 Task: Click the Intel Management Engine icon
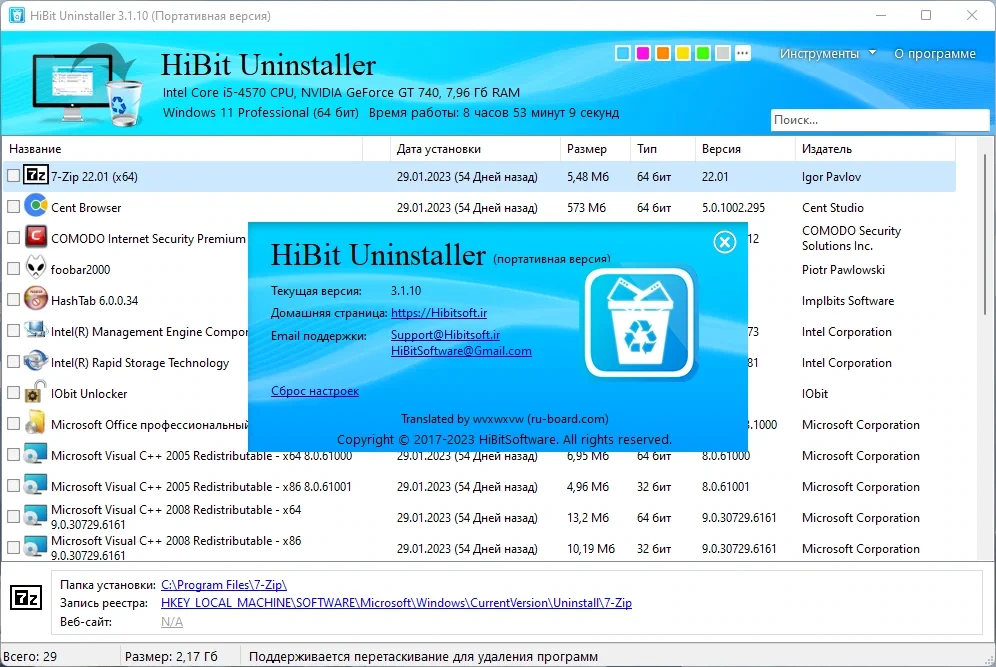tap(36, 330)
